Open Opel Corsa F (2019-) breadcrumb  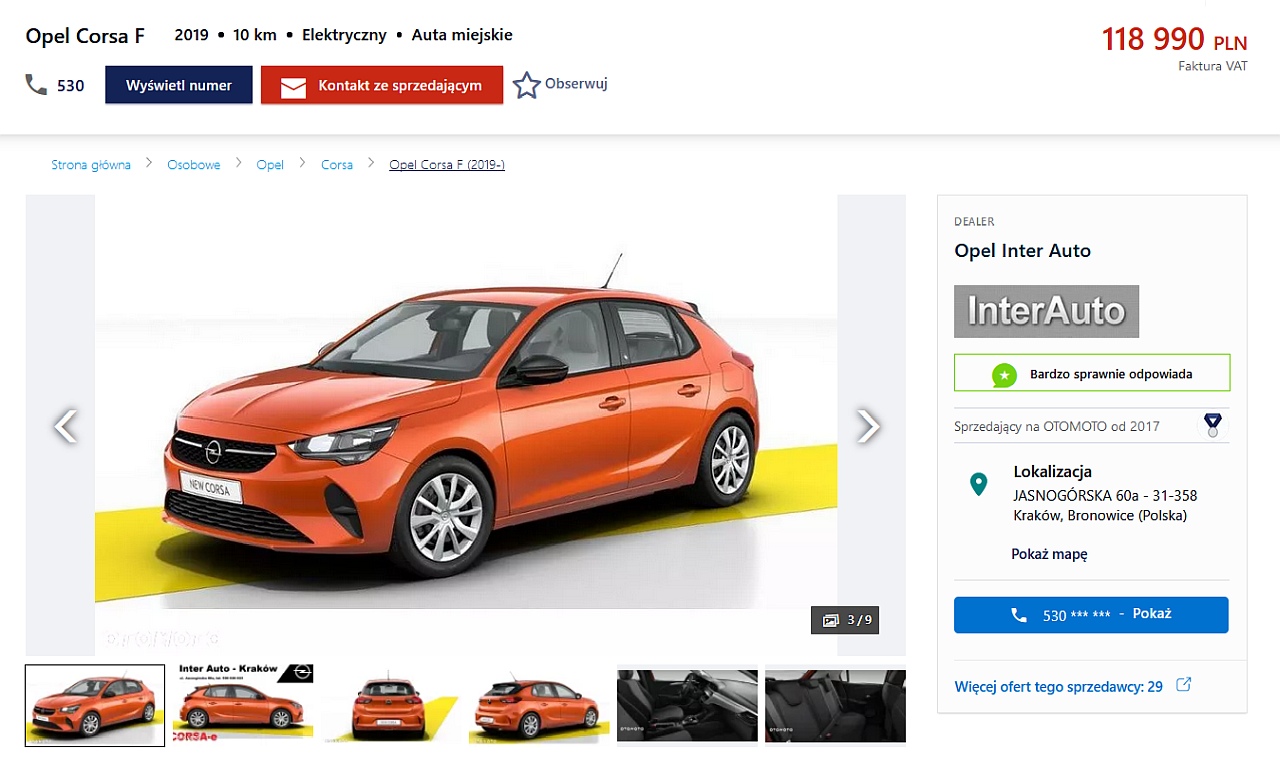[447, 165]
